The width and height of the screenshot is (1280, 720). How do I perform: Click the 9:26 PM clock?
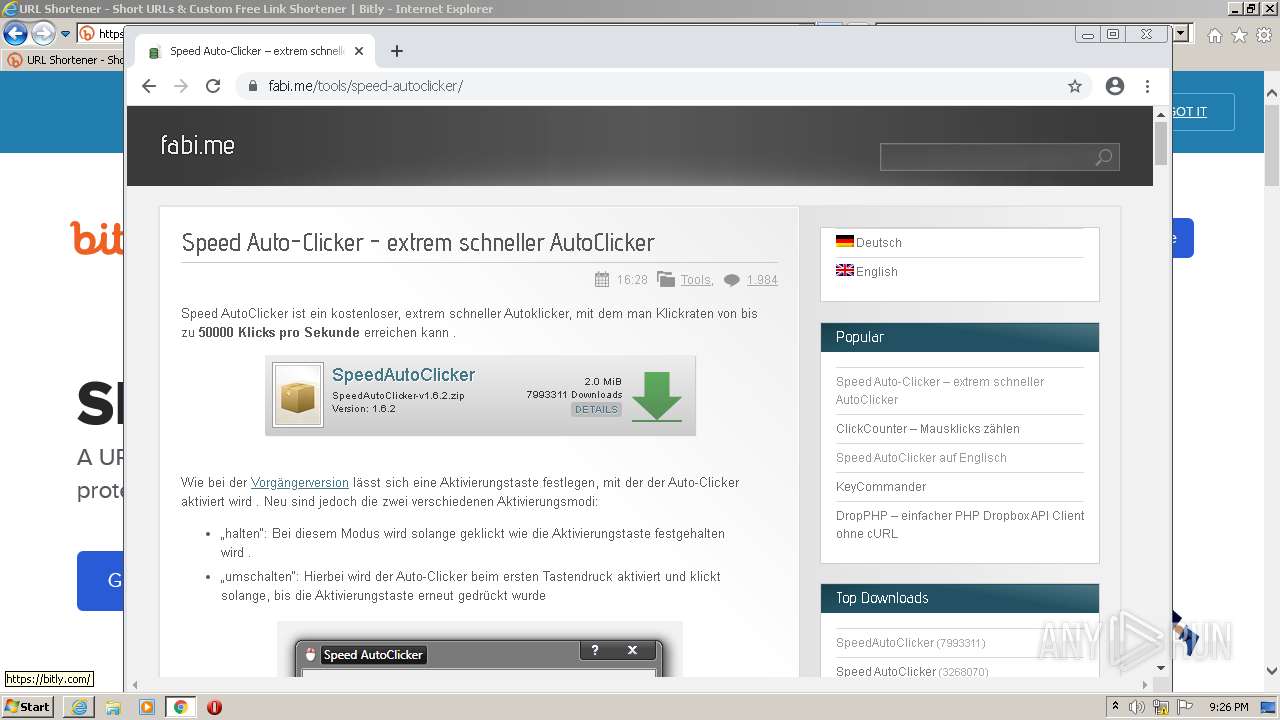(x=1228, y=707)
